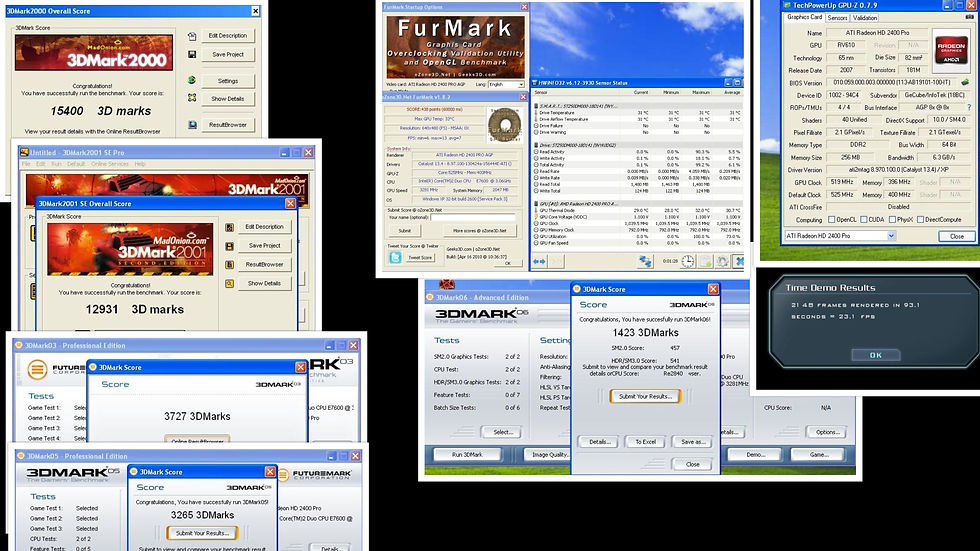
Task: Enable the PhysX checkbox in GPU-Z
Action: click(x=892, y=220)
